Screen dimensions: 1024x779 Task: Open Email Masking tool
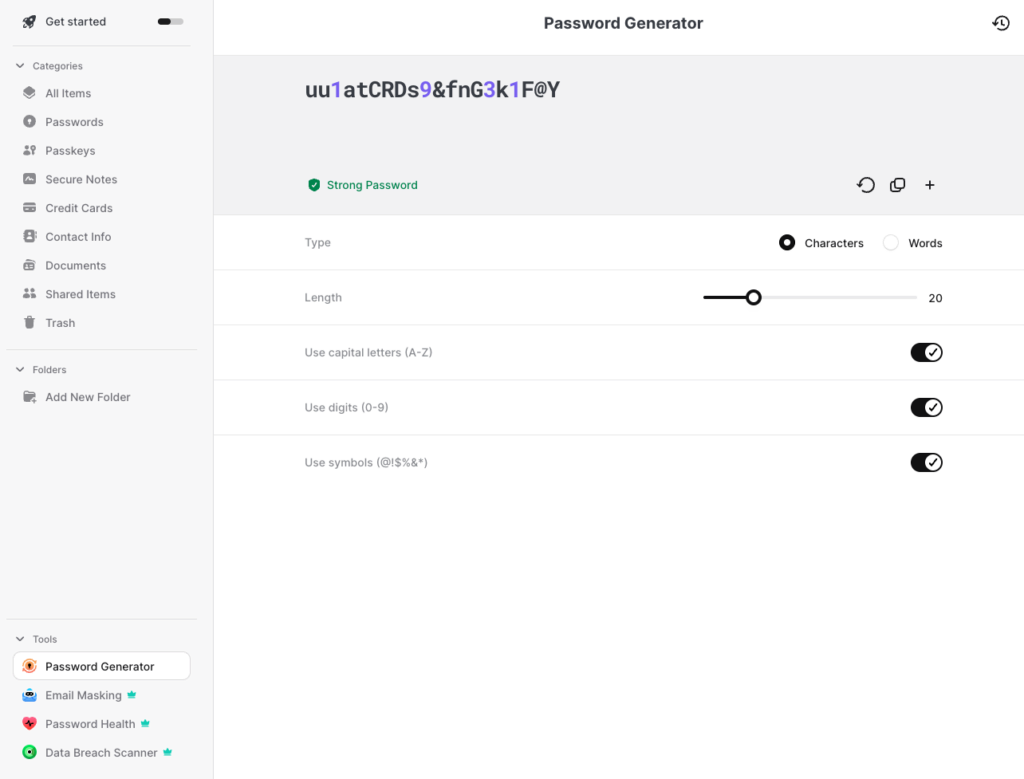pos(84,695)
